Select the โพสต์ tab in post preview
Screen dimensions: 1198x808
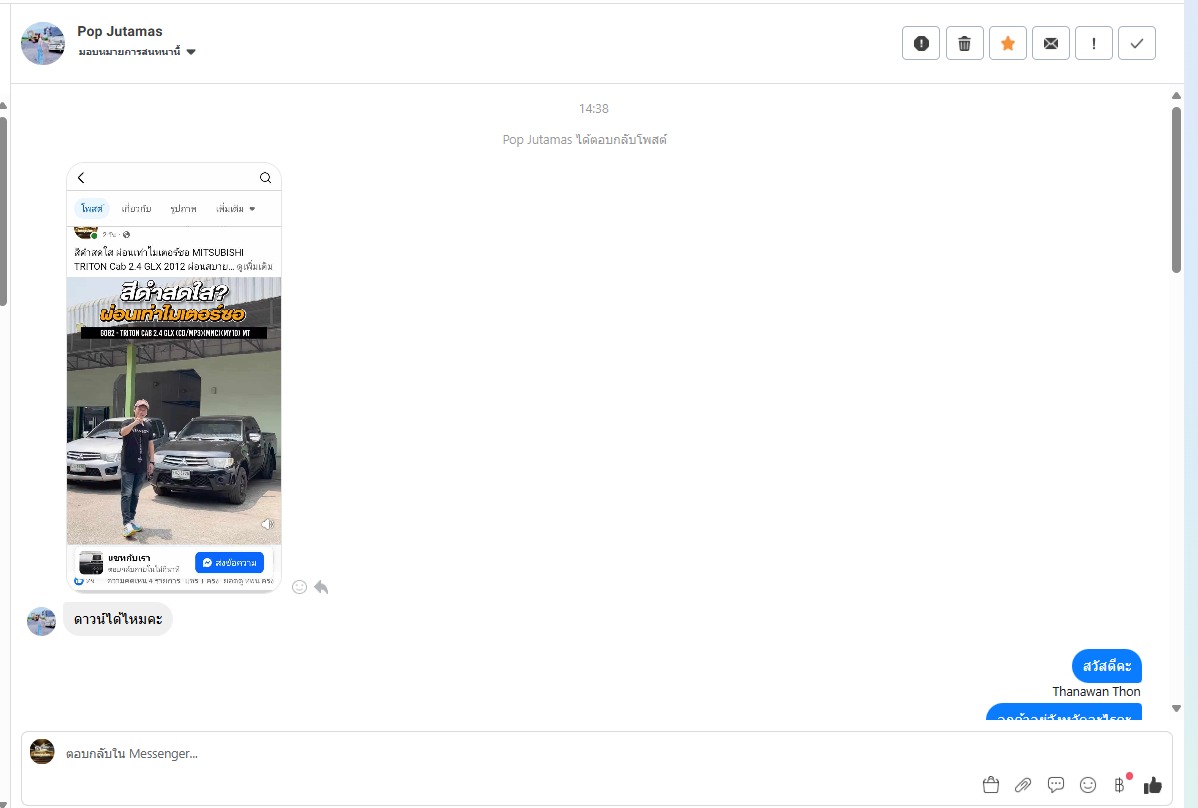point(92,208)
